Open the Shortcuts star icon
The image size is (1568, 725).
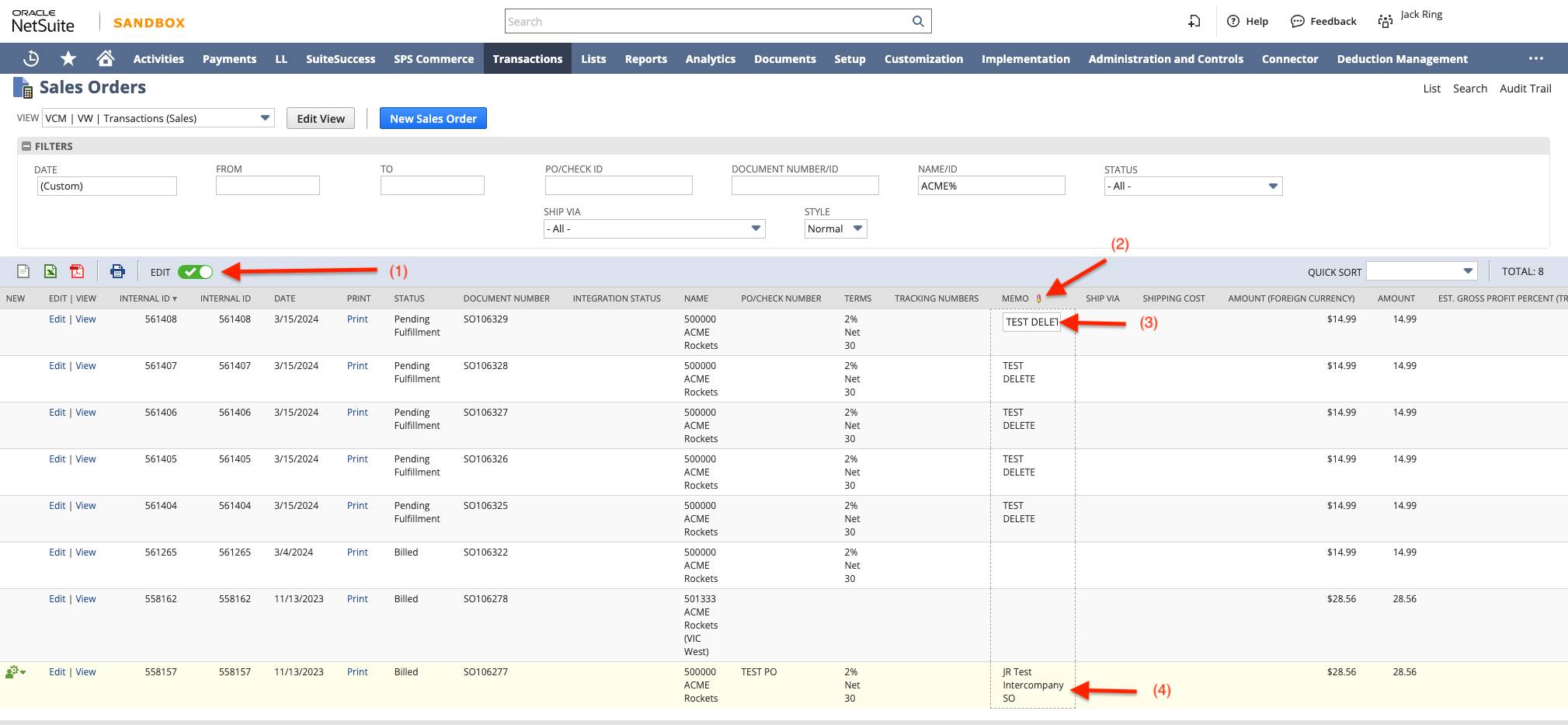point(68,58)
